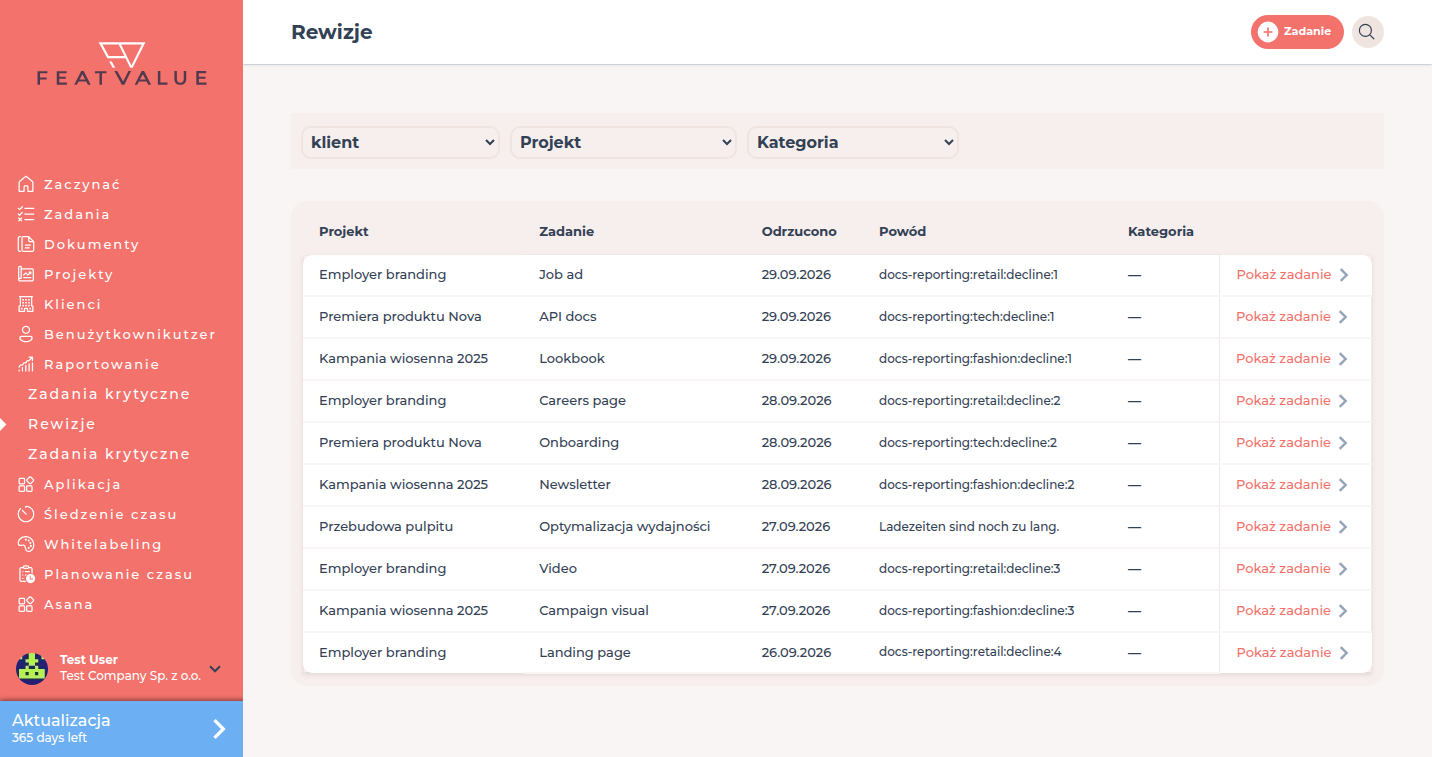Click the Zadanie add button
The width and height of the screenshot is (1432, 757).
click(1297, 32)
